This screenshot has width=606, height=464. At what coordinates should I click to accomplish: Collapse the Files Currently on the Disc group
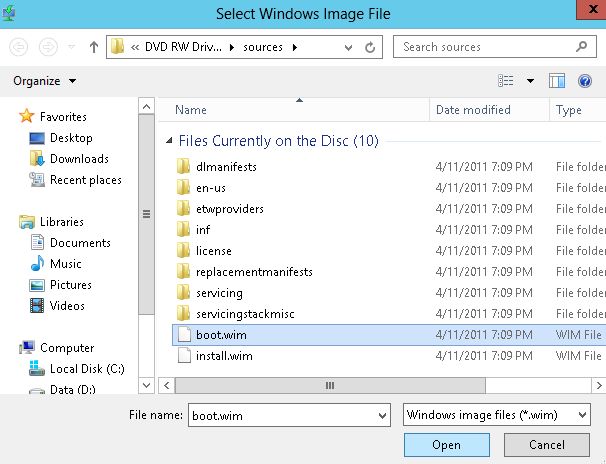169,141
